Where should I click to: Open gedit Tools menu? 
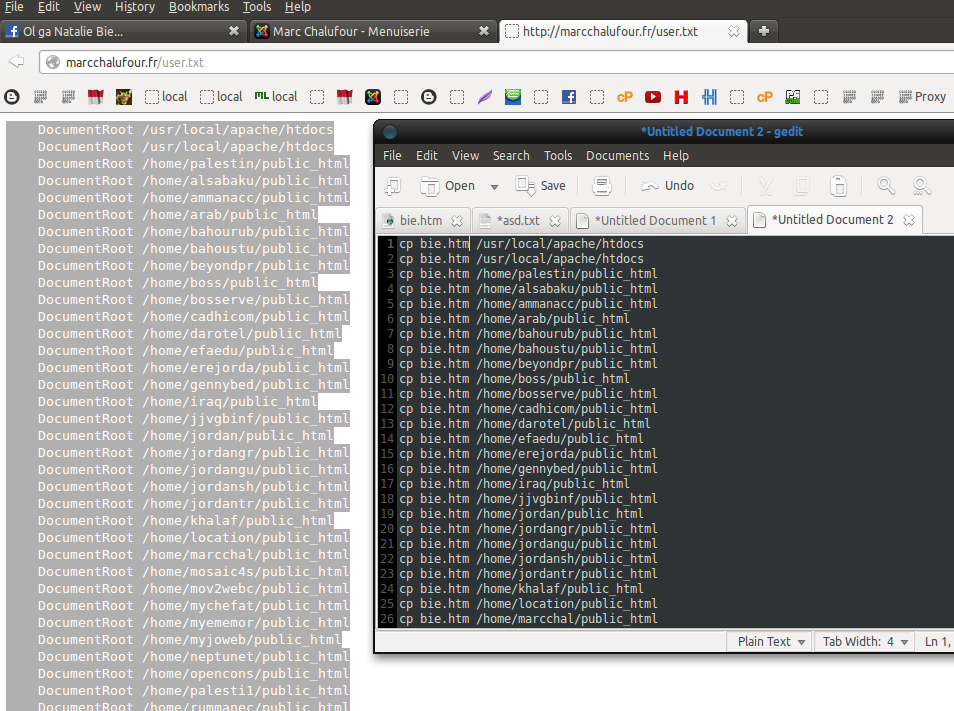point(558,156)
